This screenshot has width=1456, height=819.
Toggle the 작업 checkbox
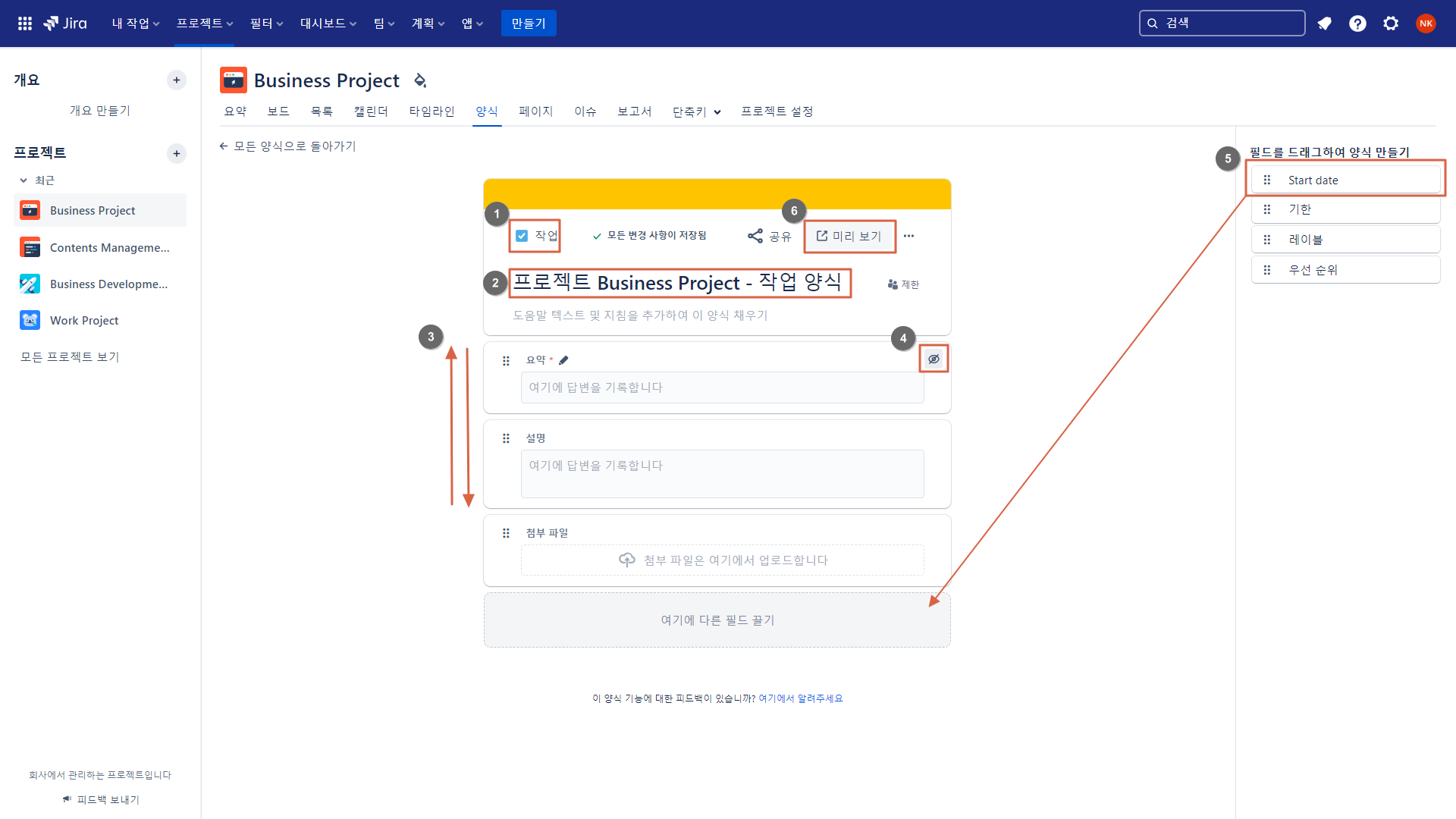pos(522,236)
